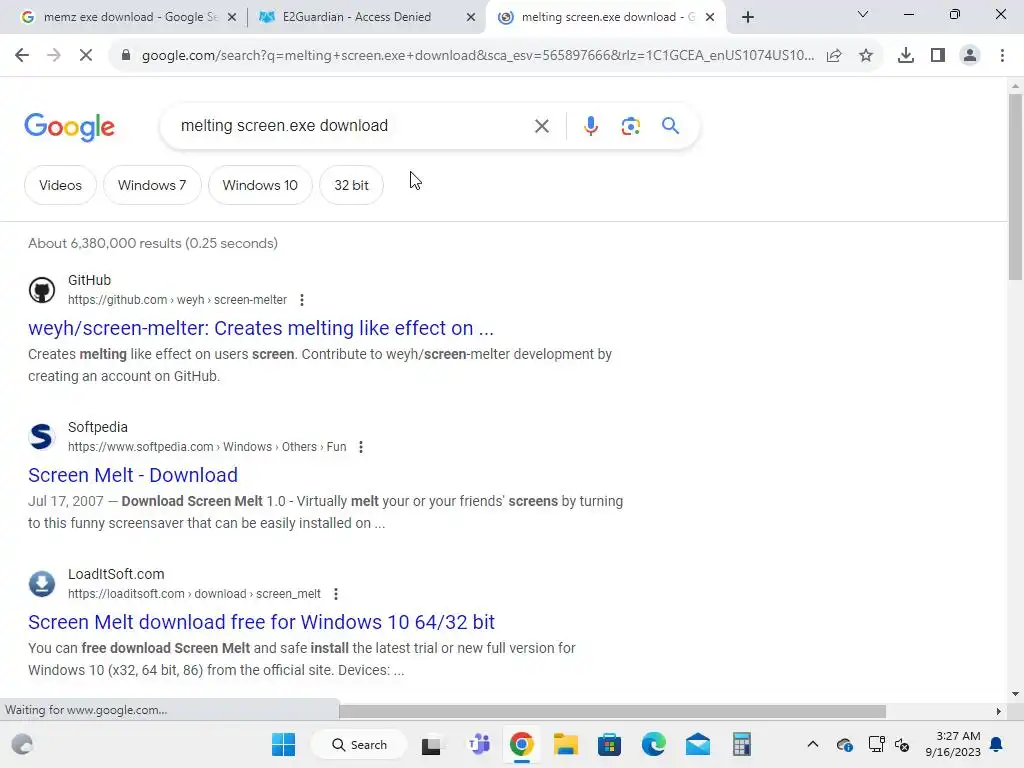Apply the Windows 10 filter chip
This screenshot has width=1024, height=768.
coord(260,185)
